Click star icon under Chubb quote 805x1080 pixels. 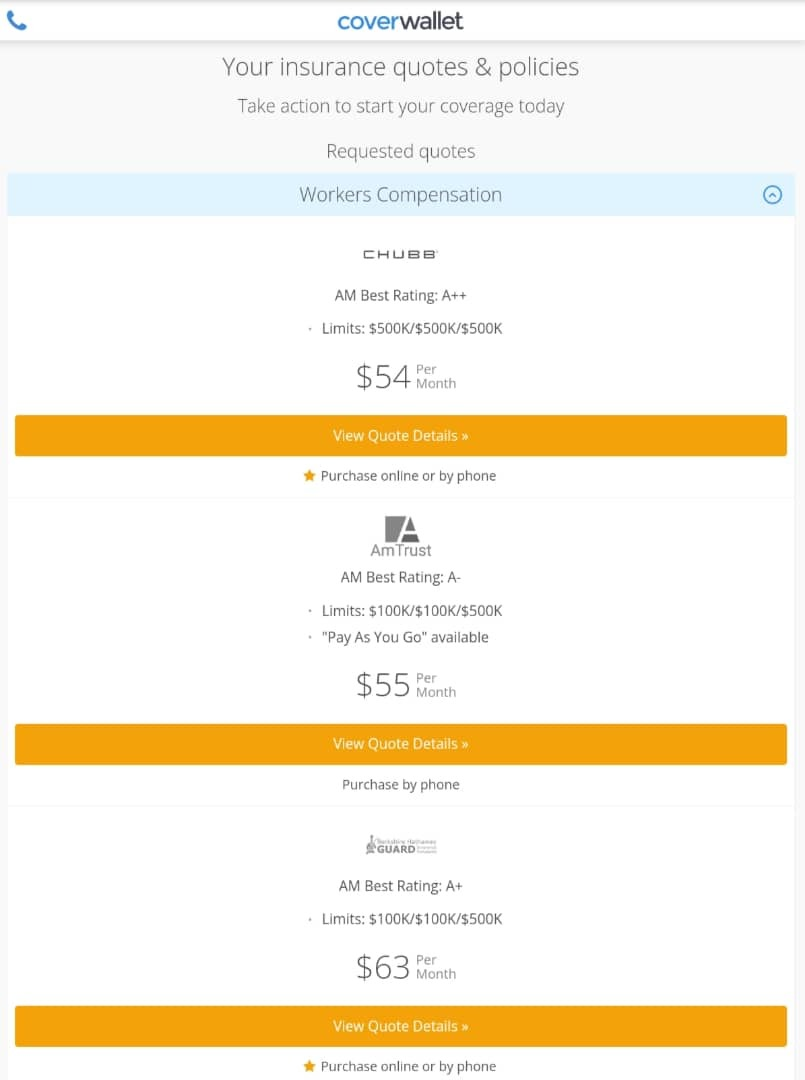click(309, 476)
